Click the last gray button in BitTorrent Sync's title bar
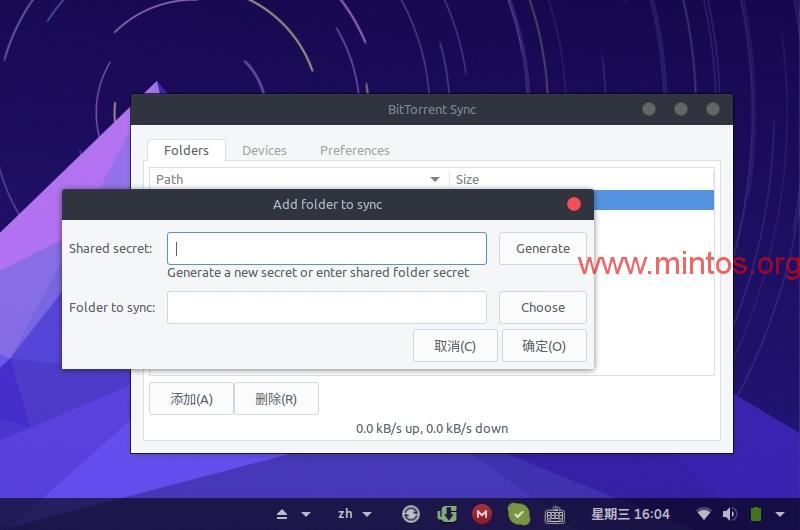Viewport: 800px width, 530px height. click(713, 109)
